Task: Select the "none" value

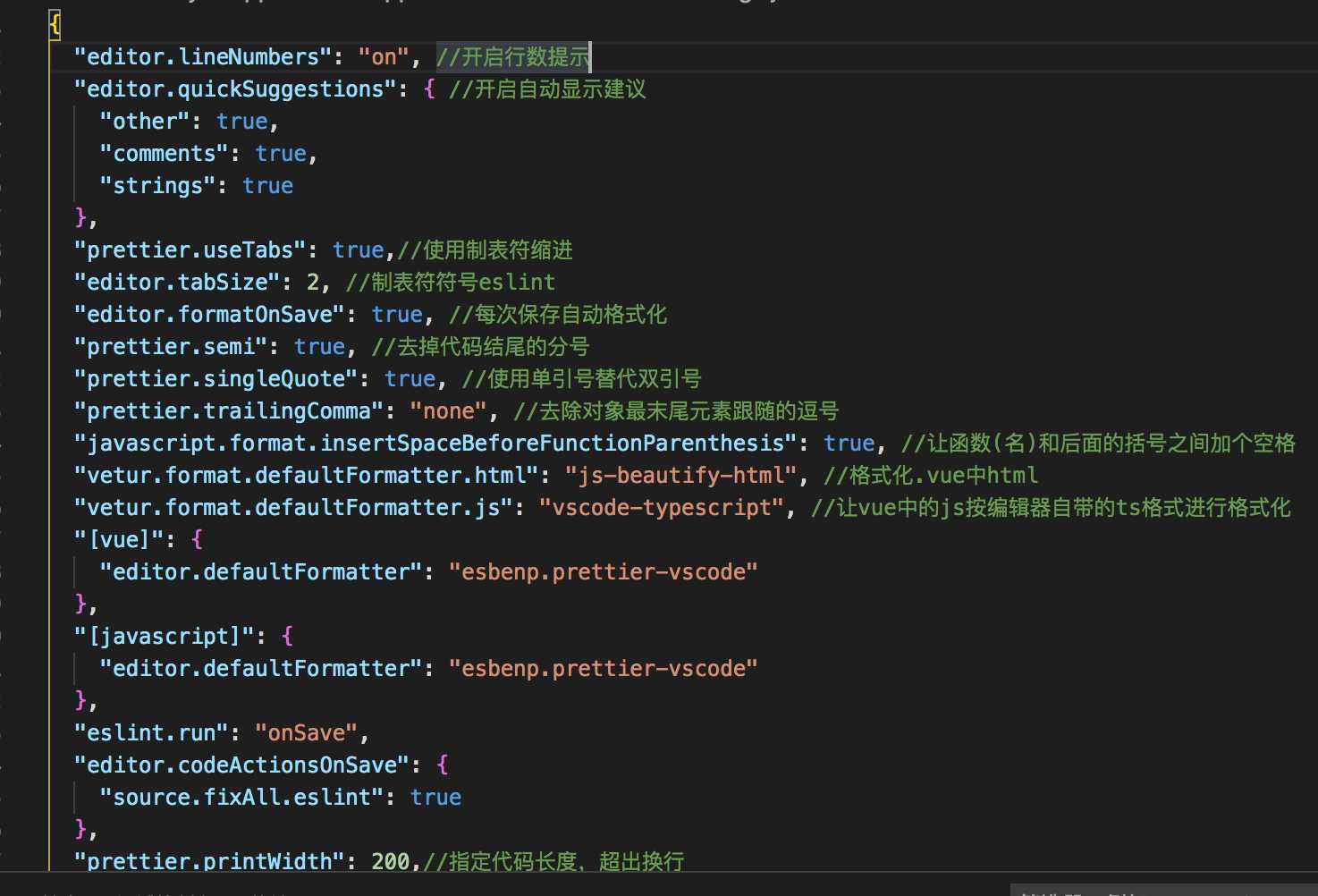Action: pyautogui.click(x=448, y=411)
